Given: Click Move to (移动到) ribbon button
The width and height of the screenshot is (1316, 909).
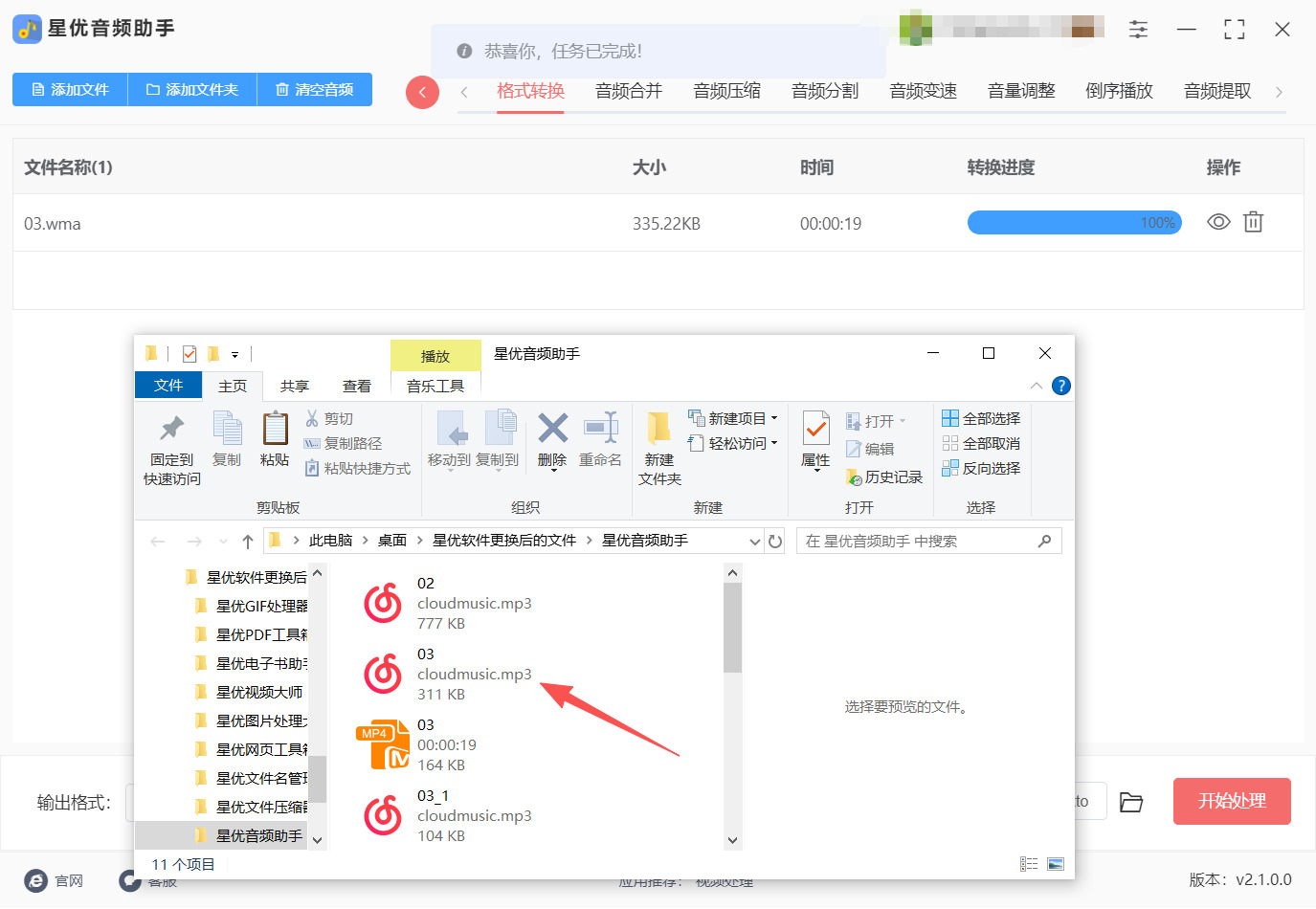Looking at the screenshot, I should point(450,440).
